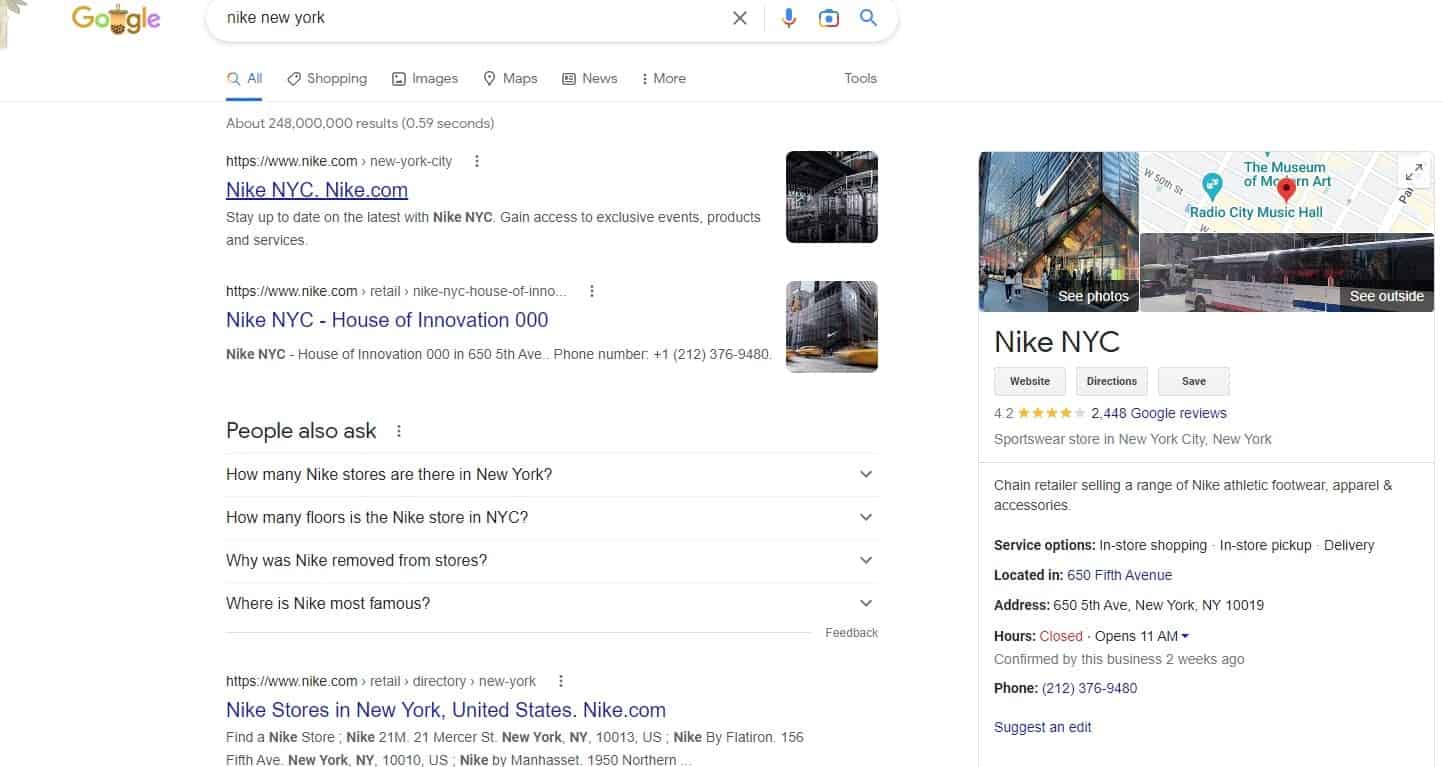Image resolution: width=1443 pixels, height=767 pixels.
Task: Click the teal Radio City Music Hall map marker
Action: pos(1212,185)
